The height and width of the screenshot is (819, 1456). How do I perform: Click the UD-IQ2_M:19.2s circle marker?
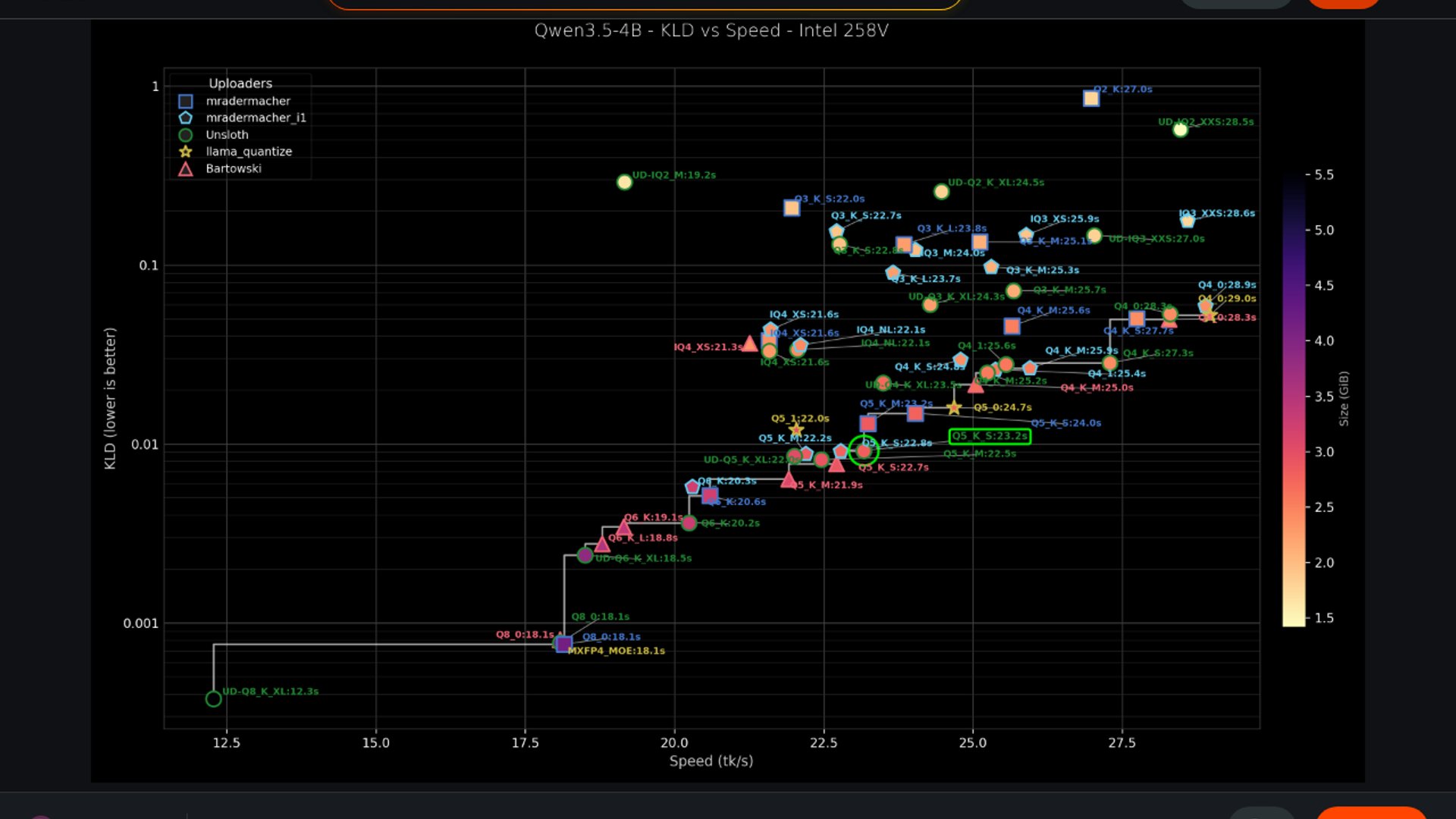coord(624,182)
